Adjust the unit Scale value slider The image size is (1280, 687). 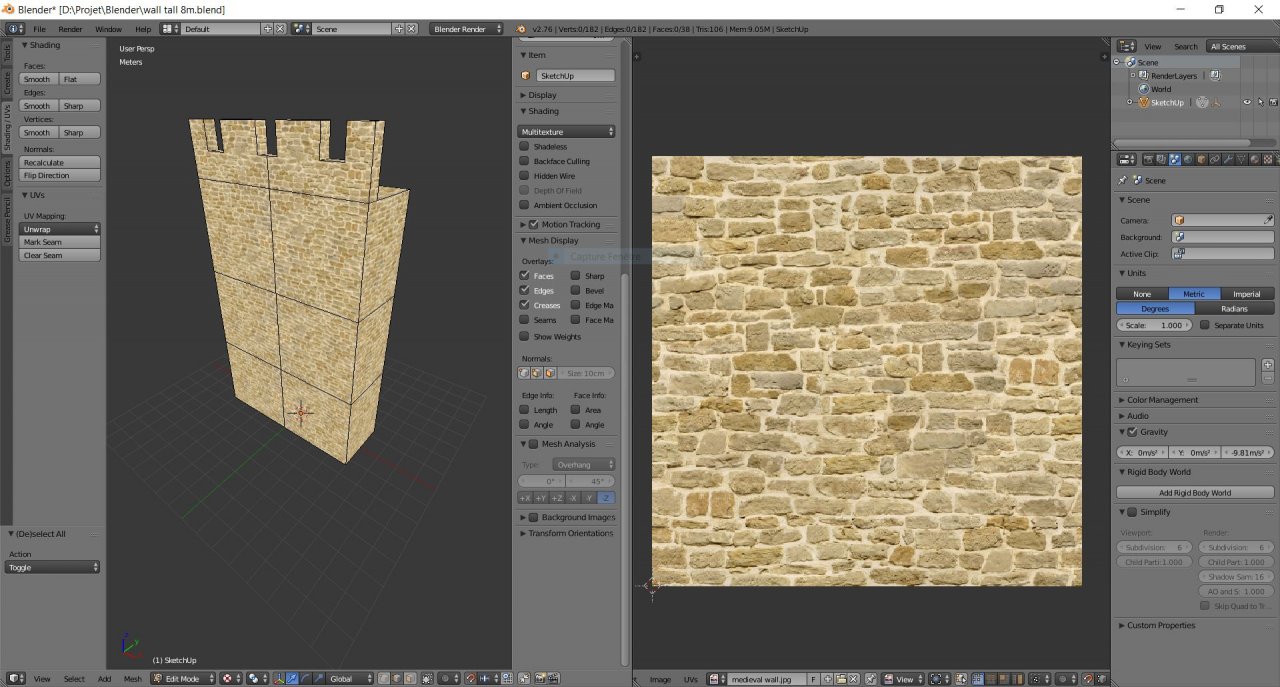[1156, 325]
